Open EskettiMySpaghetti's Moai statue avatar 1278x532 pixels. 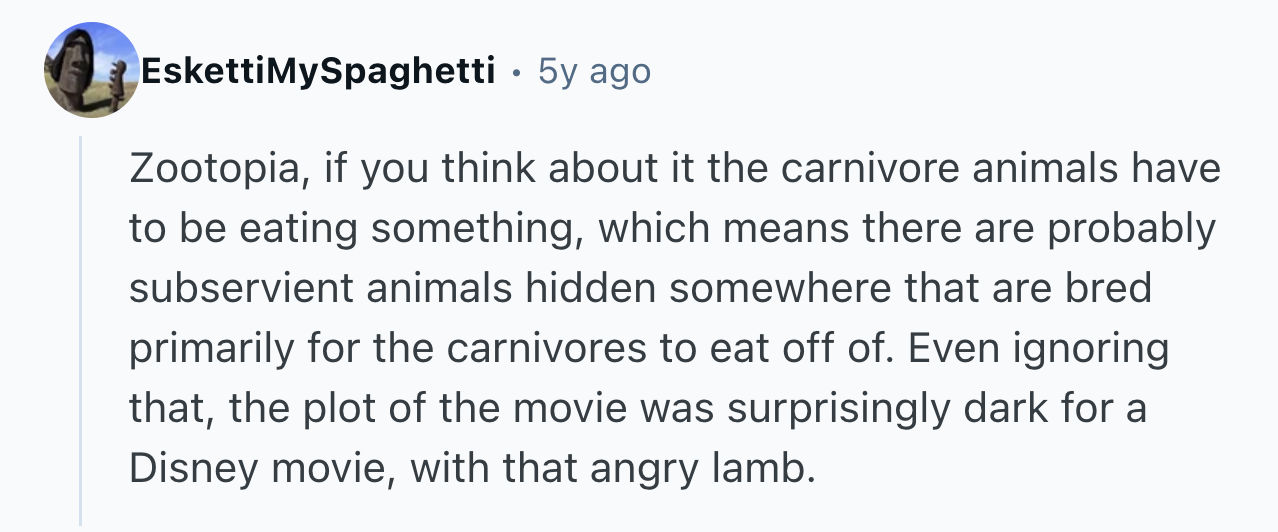point(91,71)
